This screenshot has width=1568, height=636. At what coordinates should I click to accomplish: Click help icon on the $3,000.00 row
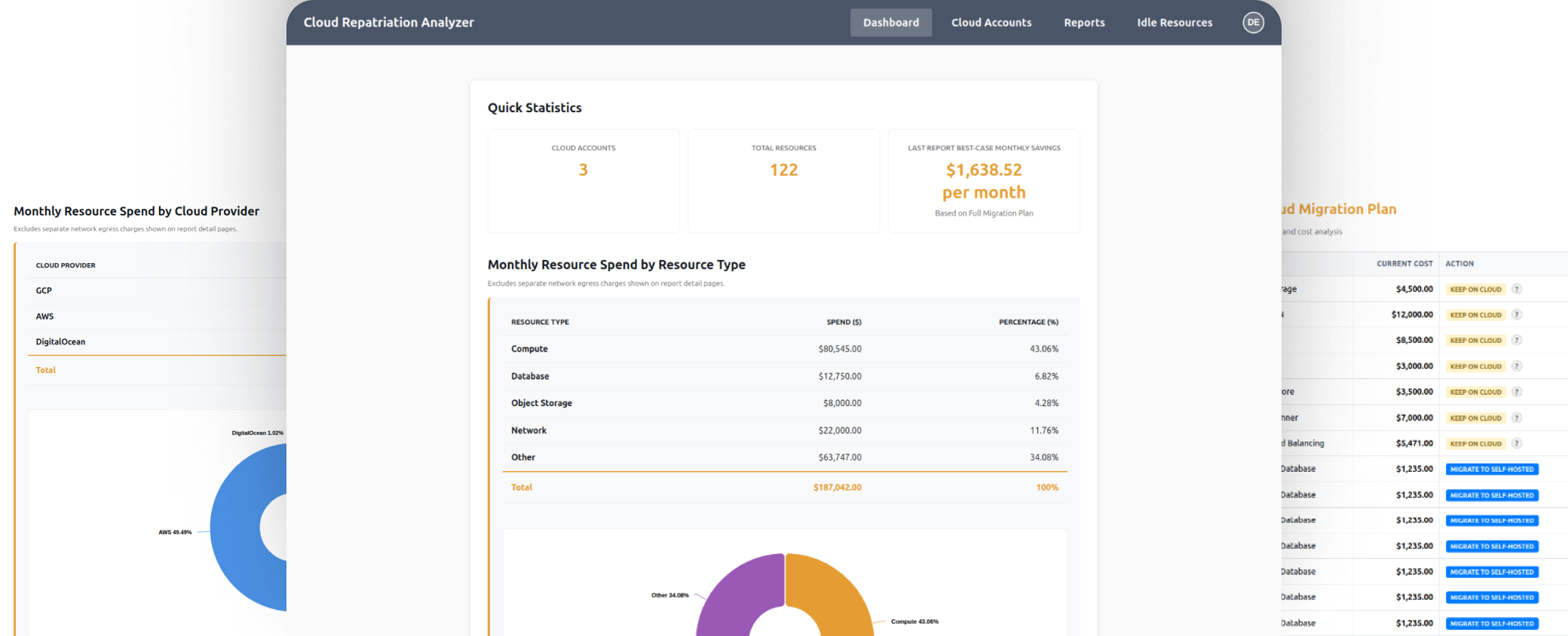(1517, 366)
